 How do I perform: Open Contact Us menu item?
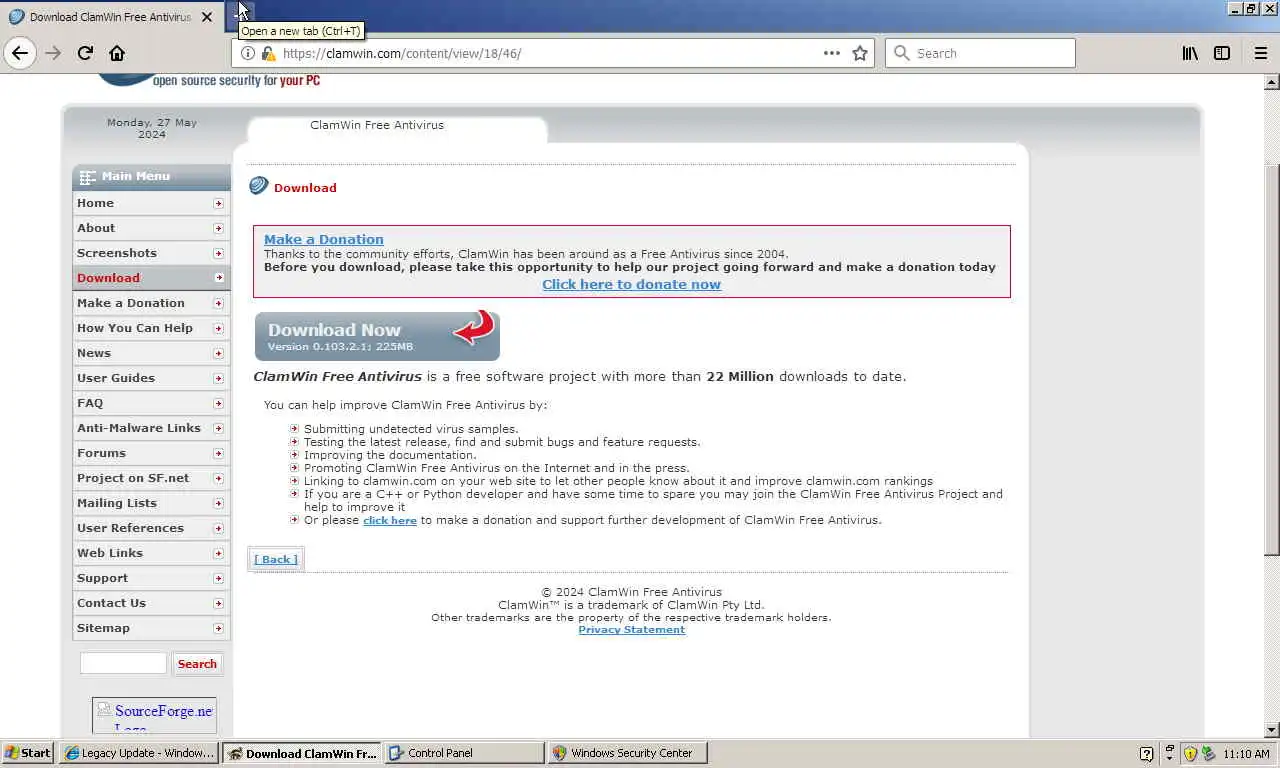tap(151, 603)
